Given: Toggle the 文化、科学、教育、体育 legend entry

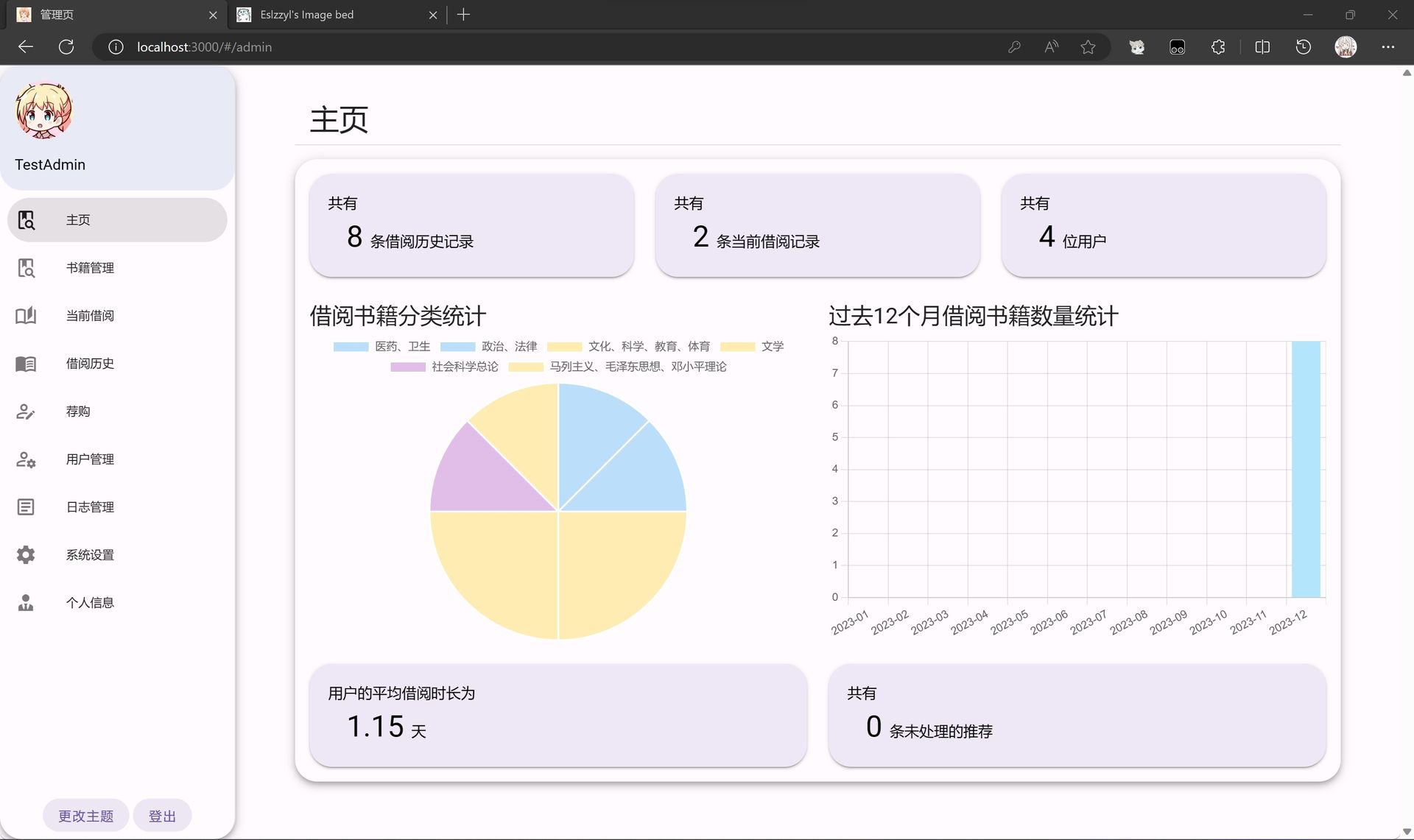Looking at the screenshot, I should [629, 347].
